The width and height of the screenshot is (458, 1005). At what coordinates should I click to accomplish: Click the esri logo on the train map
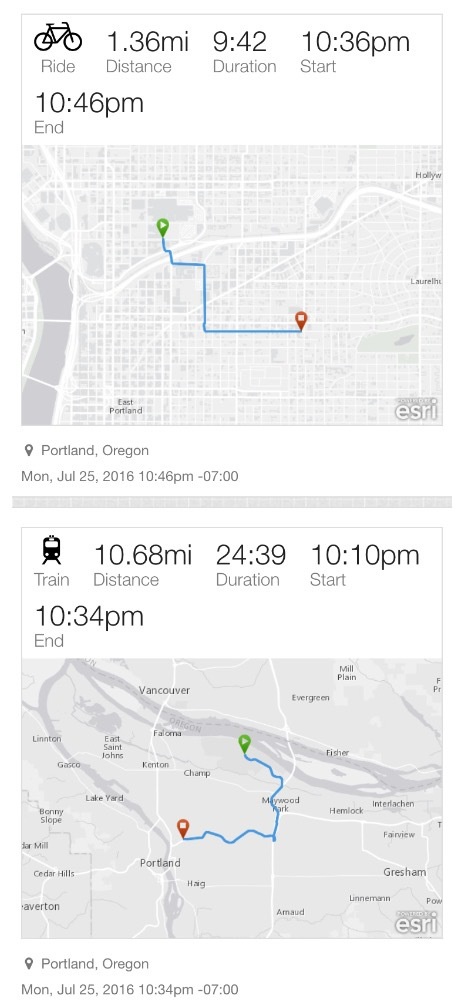[x=416, y=922]
